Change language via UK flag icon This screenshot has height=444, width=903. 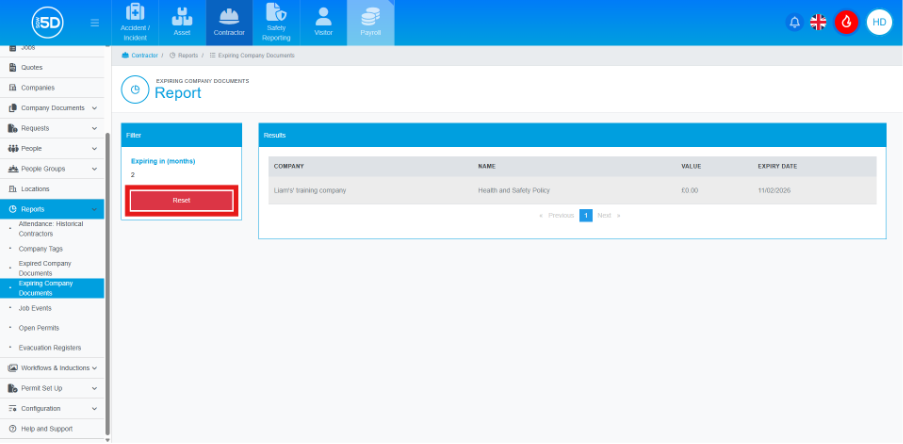pyautogui.click(x=818, y=22)
